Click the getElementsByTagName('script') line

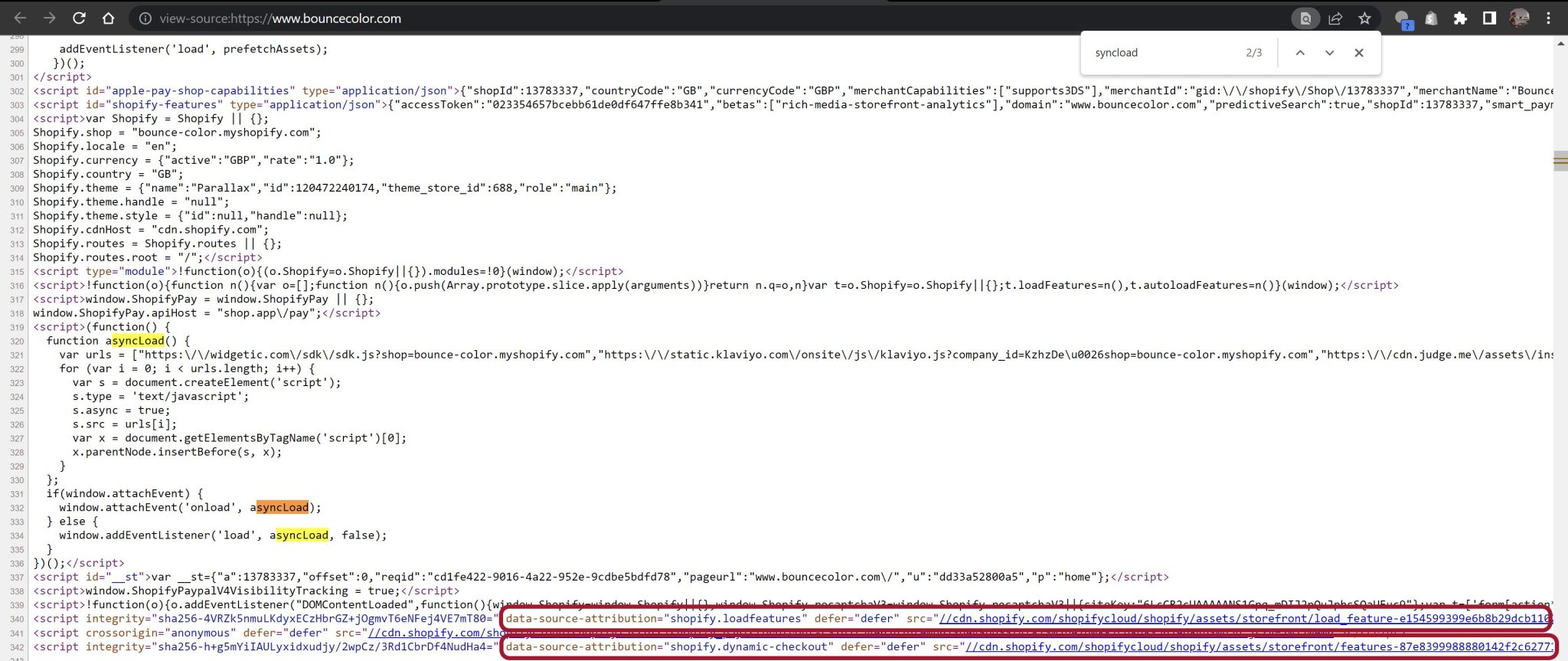tap(240, 438)
